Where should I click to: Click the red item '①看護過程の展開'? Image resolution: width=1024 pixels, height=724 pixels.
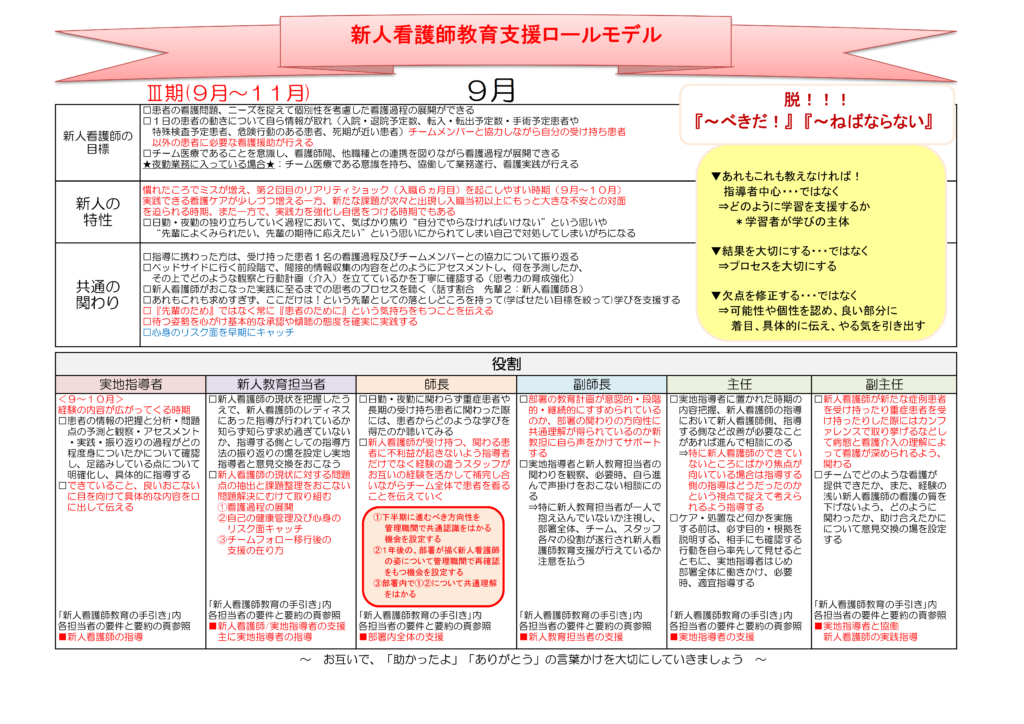point(255,507)
